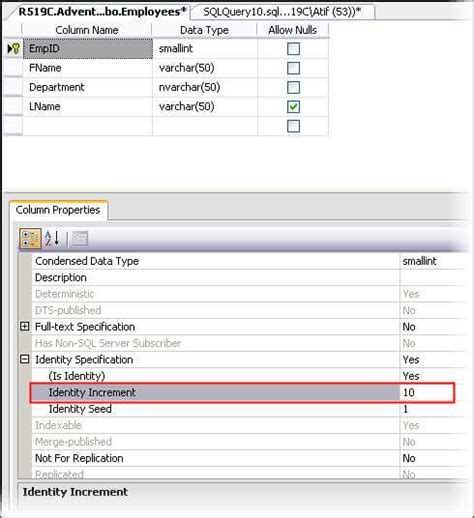Viewport: 474px width, 518px height.
Task: Click the row selector beside Department
Action: pos(13,87)
